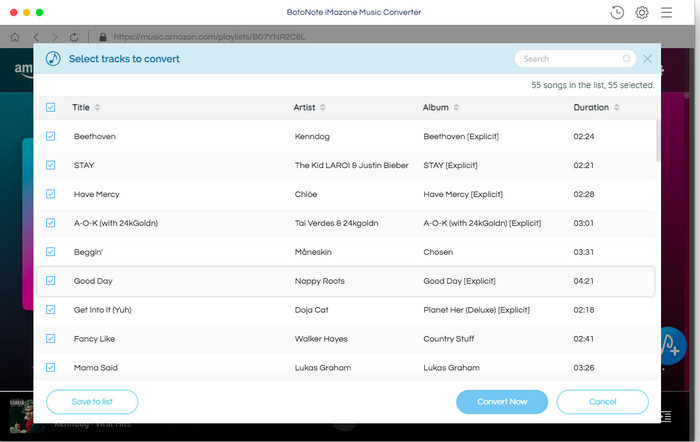This screenshot has width=700, height=442.
Task: Click the Artist column header text
Action: point(304,107)
